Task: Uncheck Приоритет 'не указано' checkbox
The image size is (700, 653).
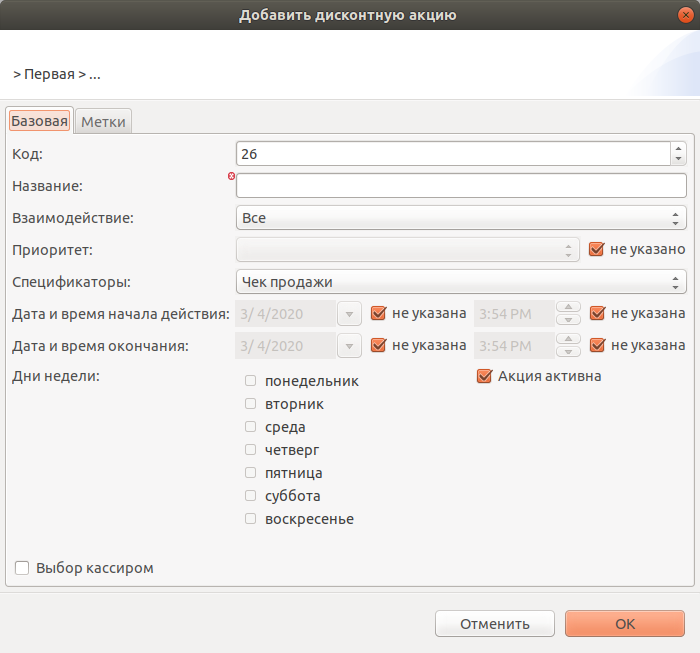Action: (x=596, y=249)
